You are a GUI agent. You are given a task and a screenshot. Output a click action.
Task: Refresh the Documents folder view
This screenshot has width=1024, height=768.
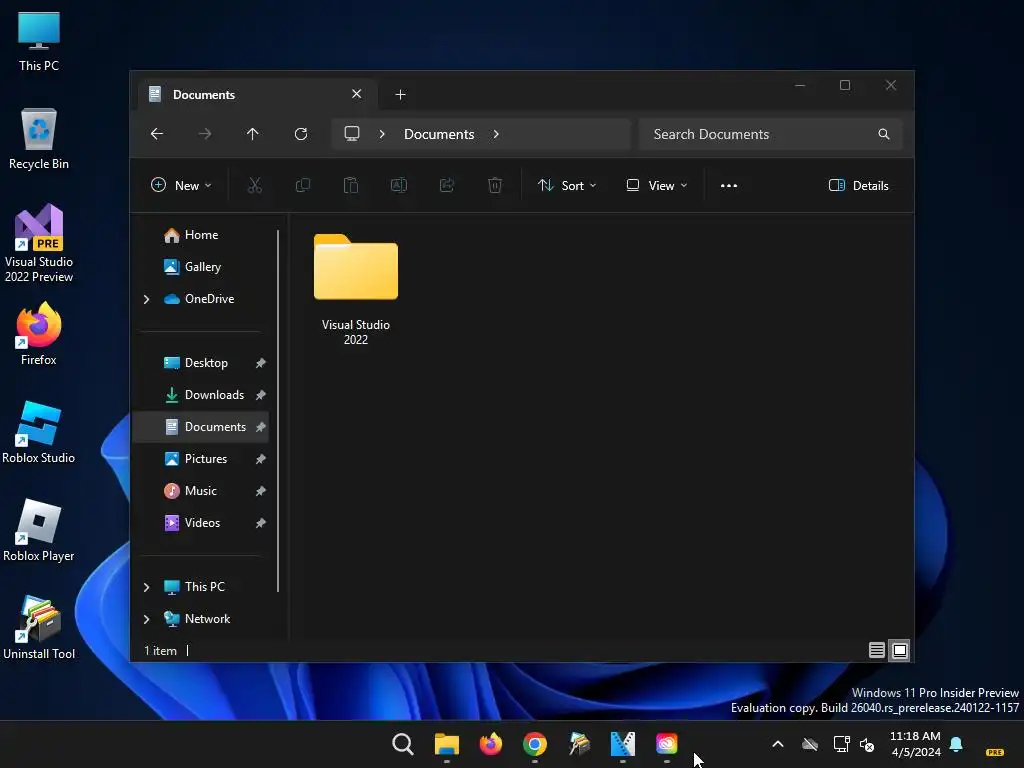click(301, 134)
